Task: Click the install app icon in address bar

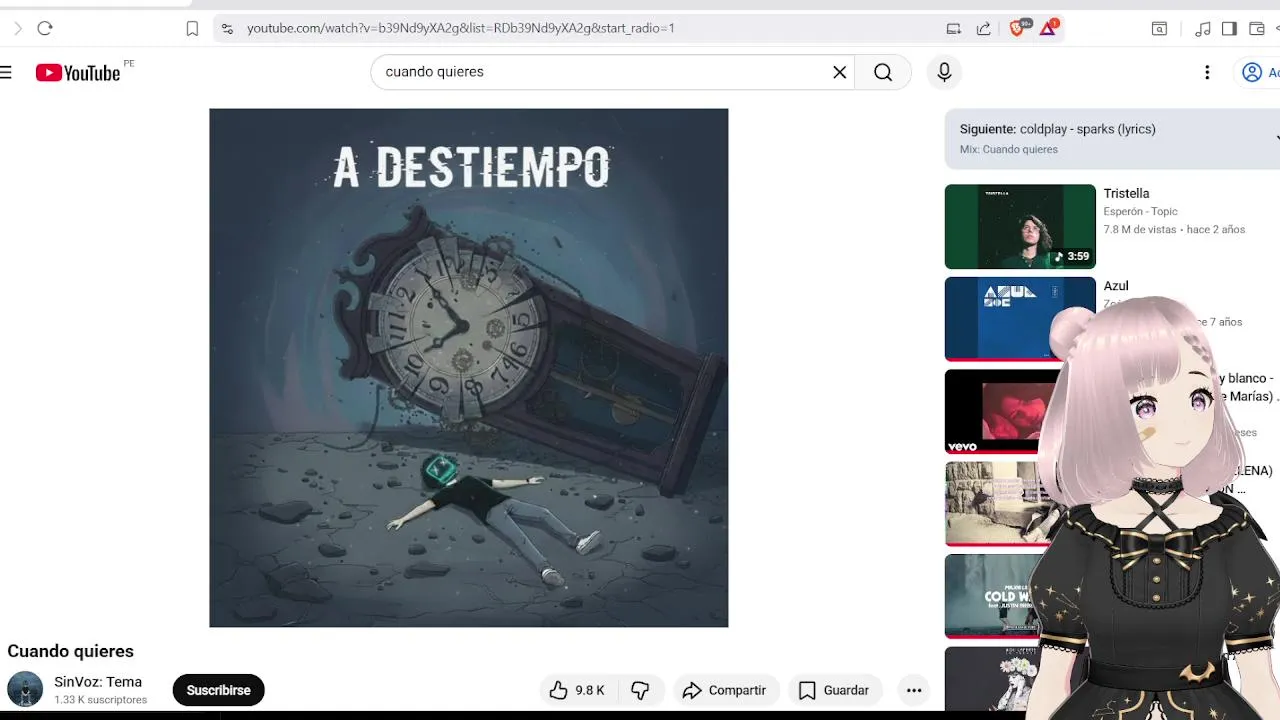Action: tap(954, 29)
